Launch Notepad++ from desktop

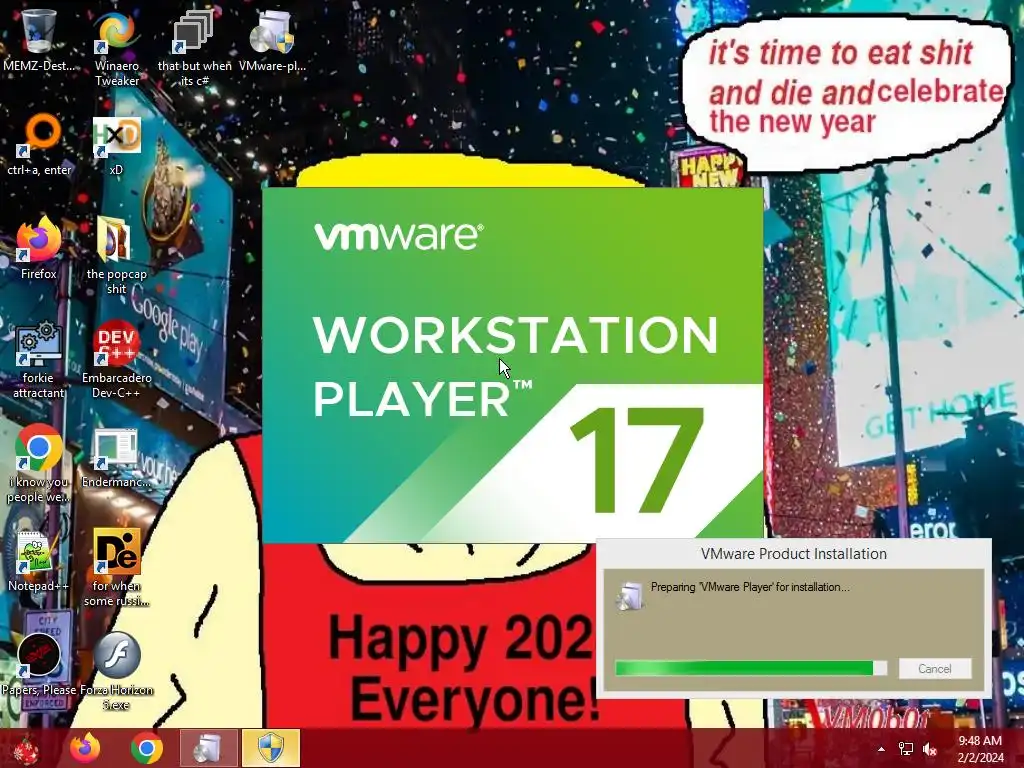[39, 560]
